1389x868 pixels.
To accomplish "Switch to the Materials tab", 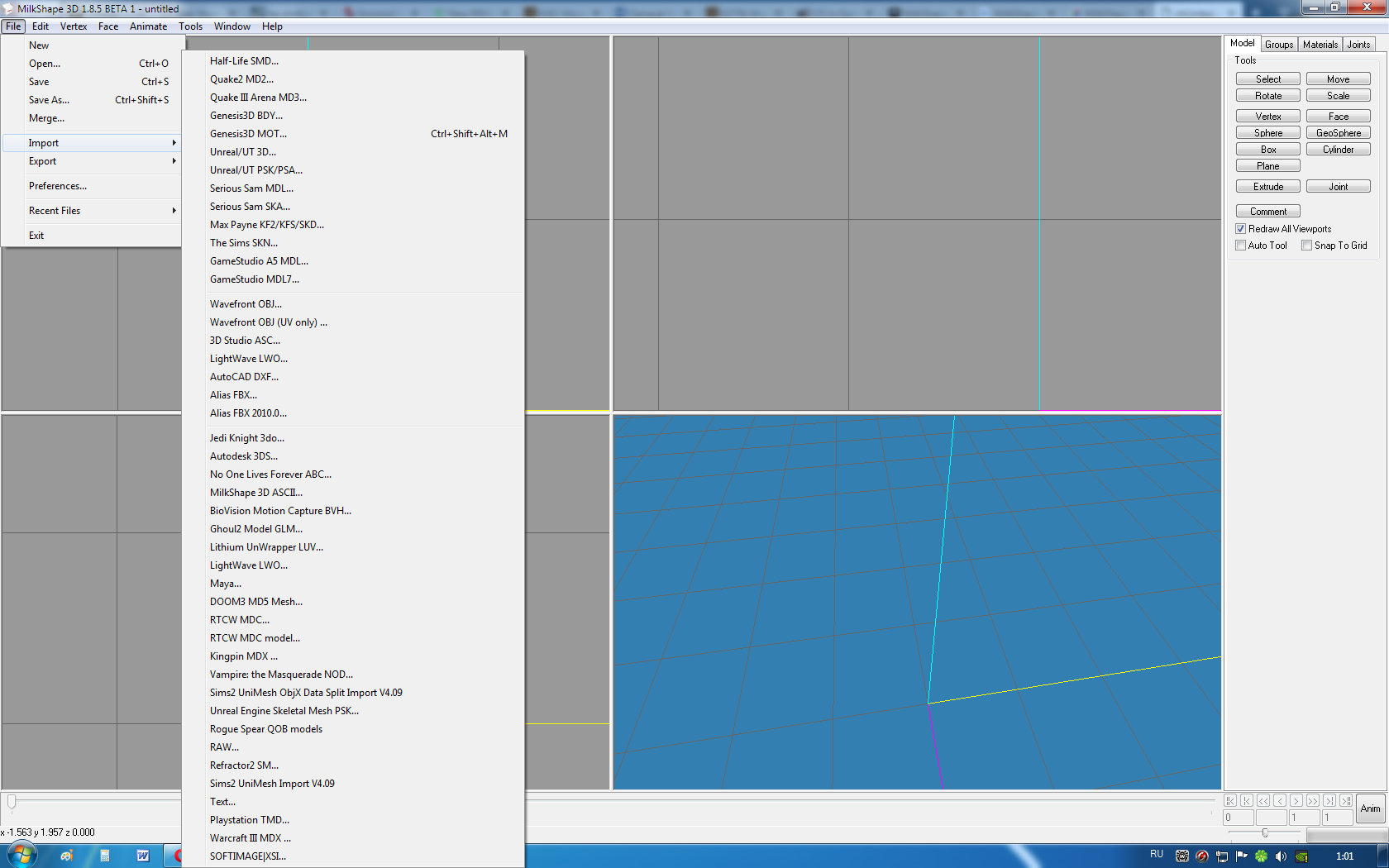I will pos(1320,45).
